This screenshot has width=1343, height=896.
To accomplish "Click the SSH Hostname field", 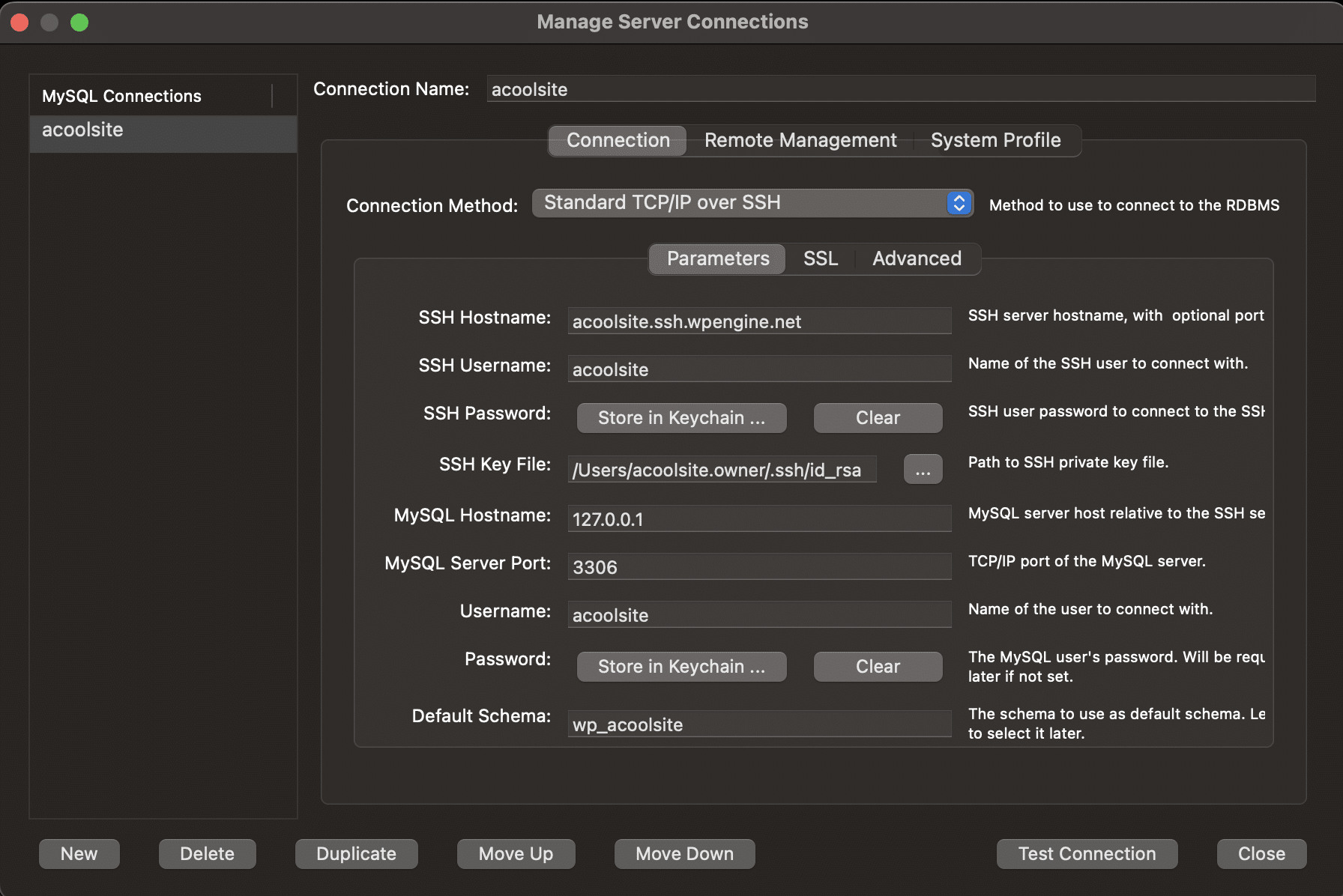I will tap(758, 321).
